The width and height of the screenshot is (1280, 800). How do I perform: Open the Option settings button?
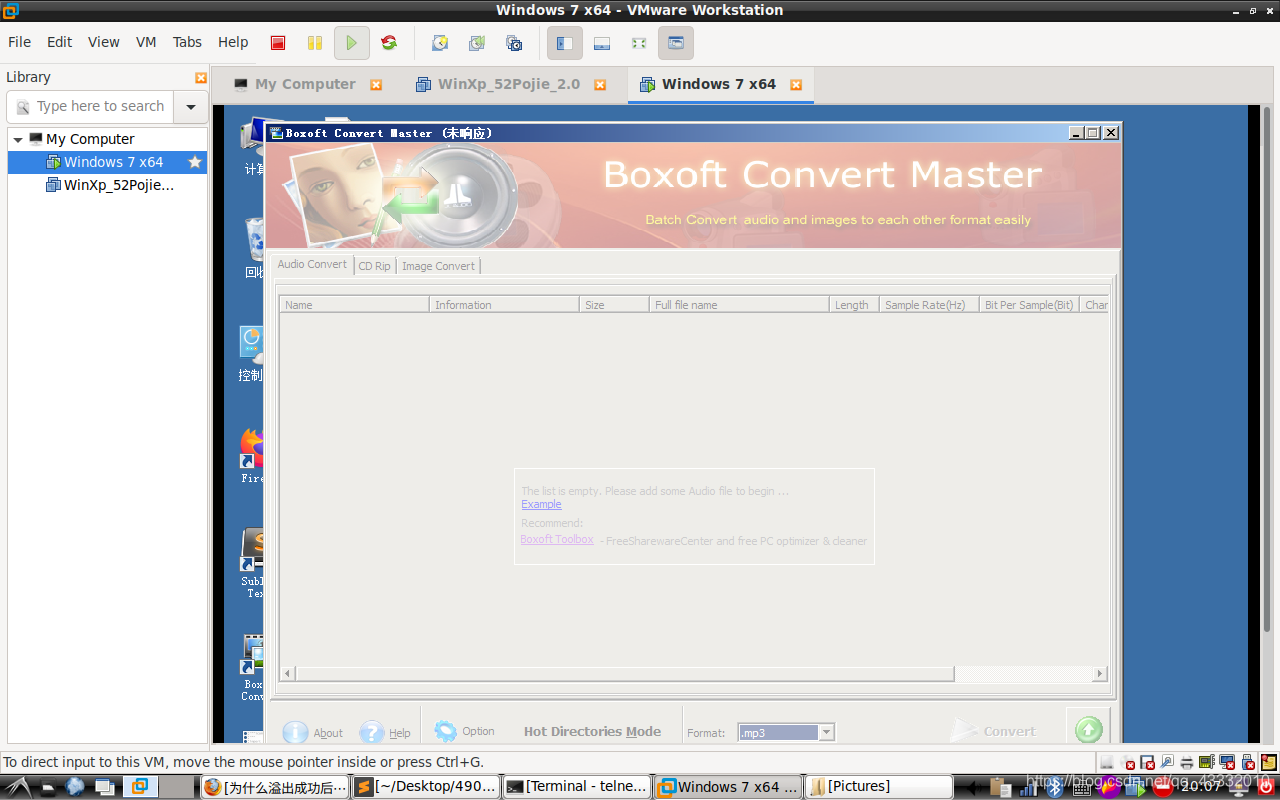coord(465,732)
